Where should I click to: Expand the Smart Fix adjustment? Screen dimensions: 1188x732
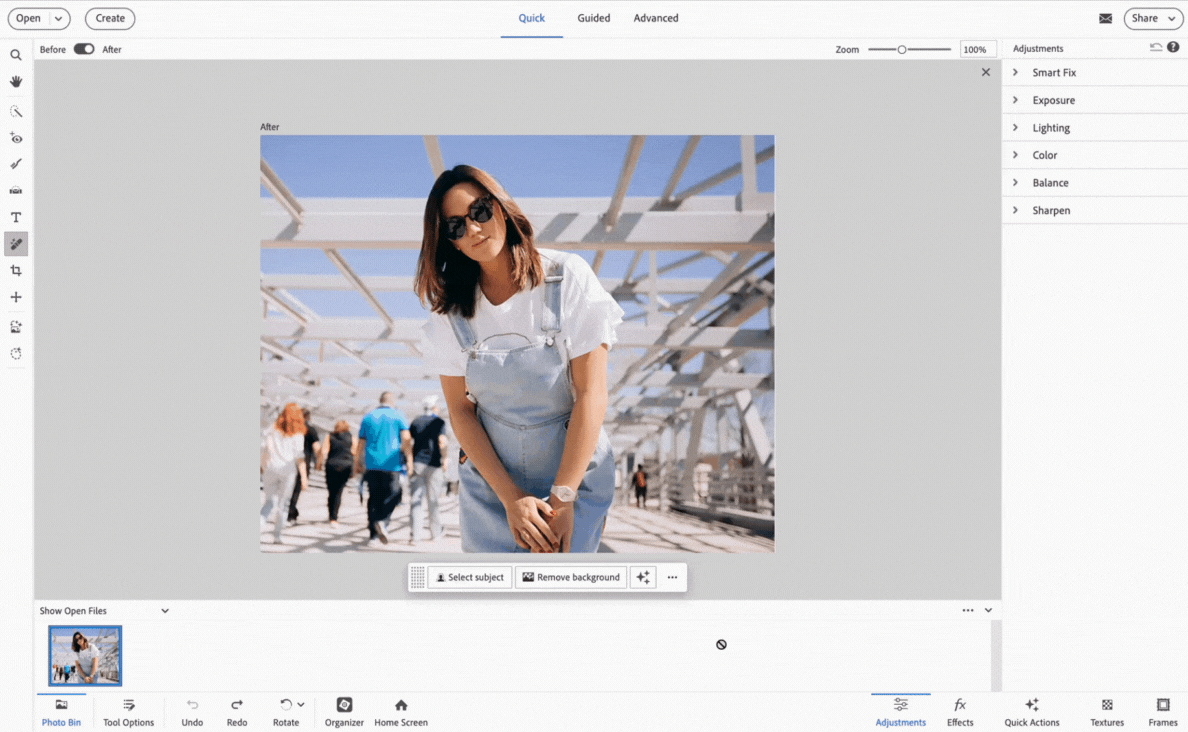1054,73
